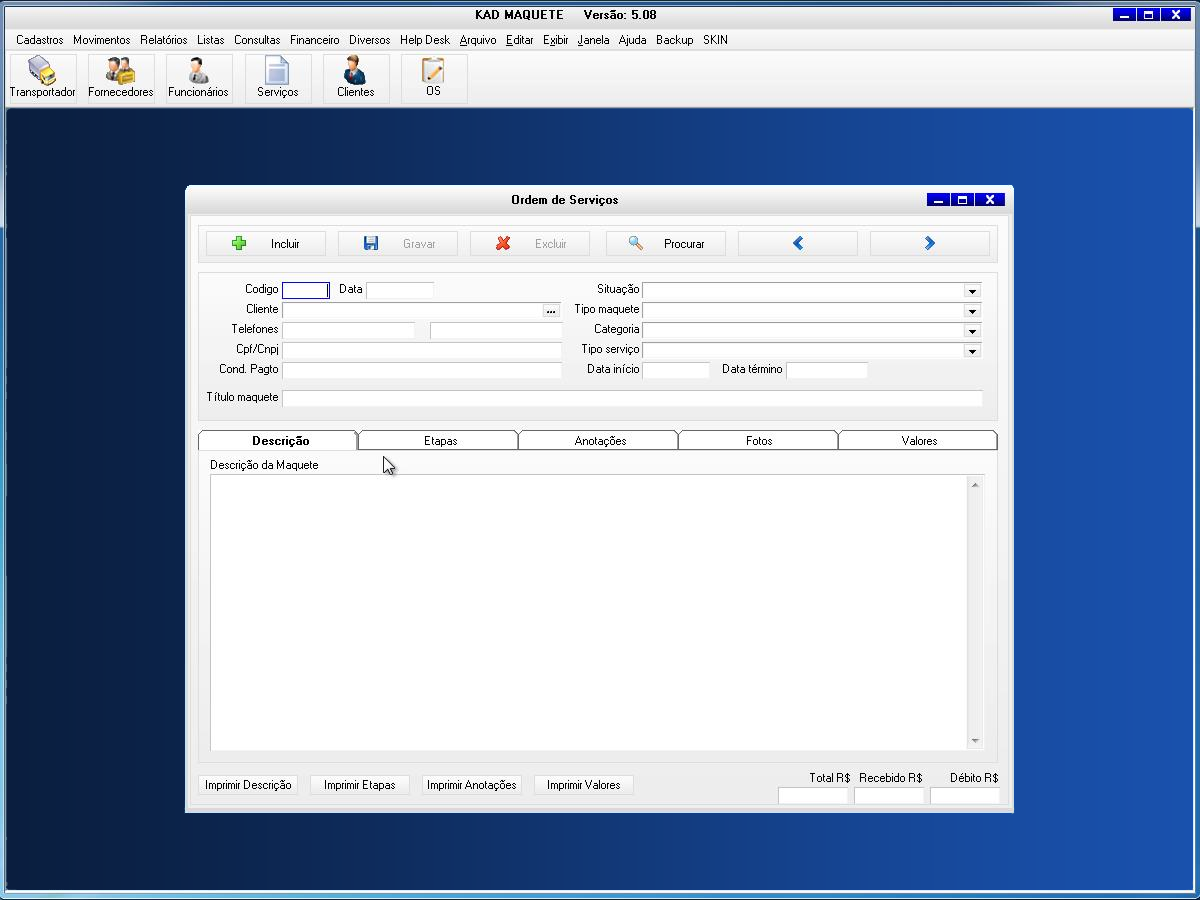Click the description scrollbar up arrow
Viewport: 1200px width, 900px height.
pyautogui.click(x=976, y=484)
